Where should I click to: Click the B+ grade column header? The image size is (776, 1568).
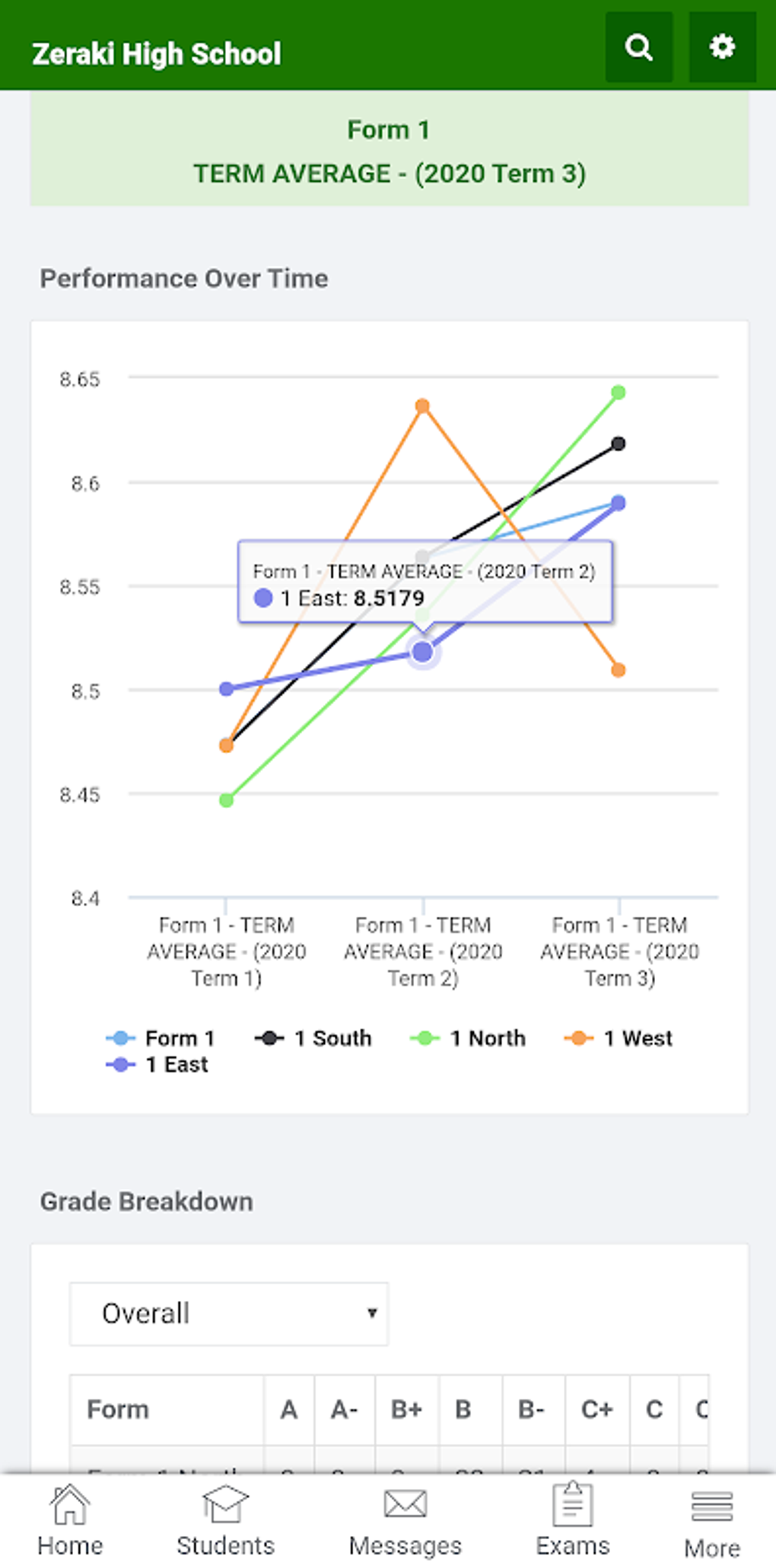tap(406, 1410)
